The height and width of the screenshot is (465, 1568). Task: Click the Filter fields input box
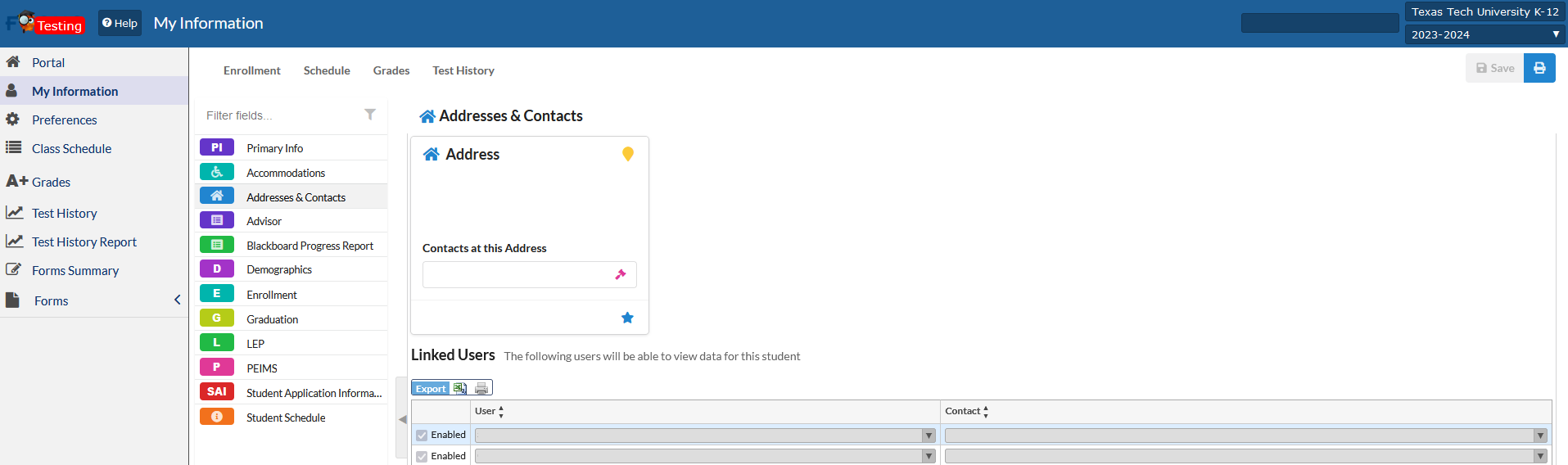[280, 115]
